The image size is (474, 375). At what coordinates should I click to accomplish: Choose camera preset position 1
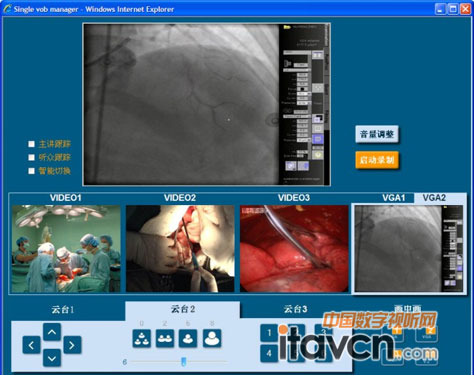(269, 333)
